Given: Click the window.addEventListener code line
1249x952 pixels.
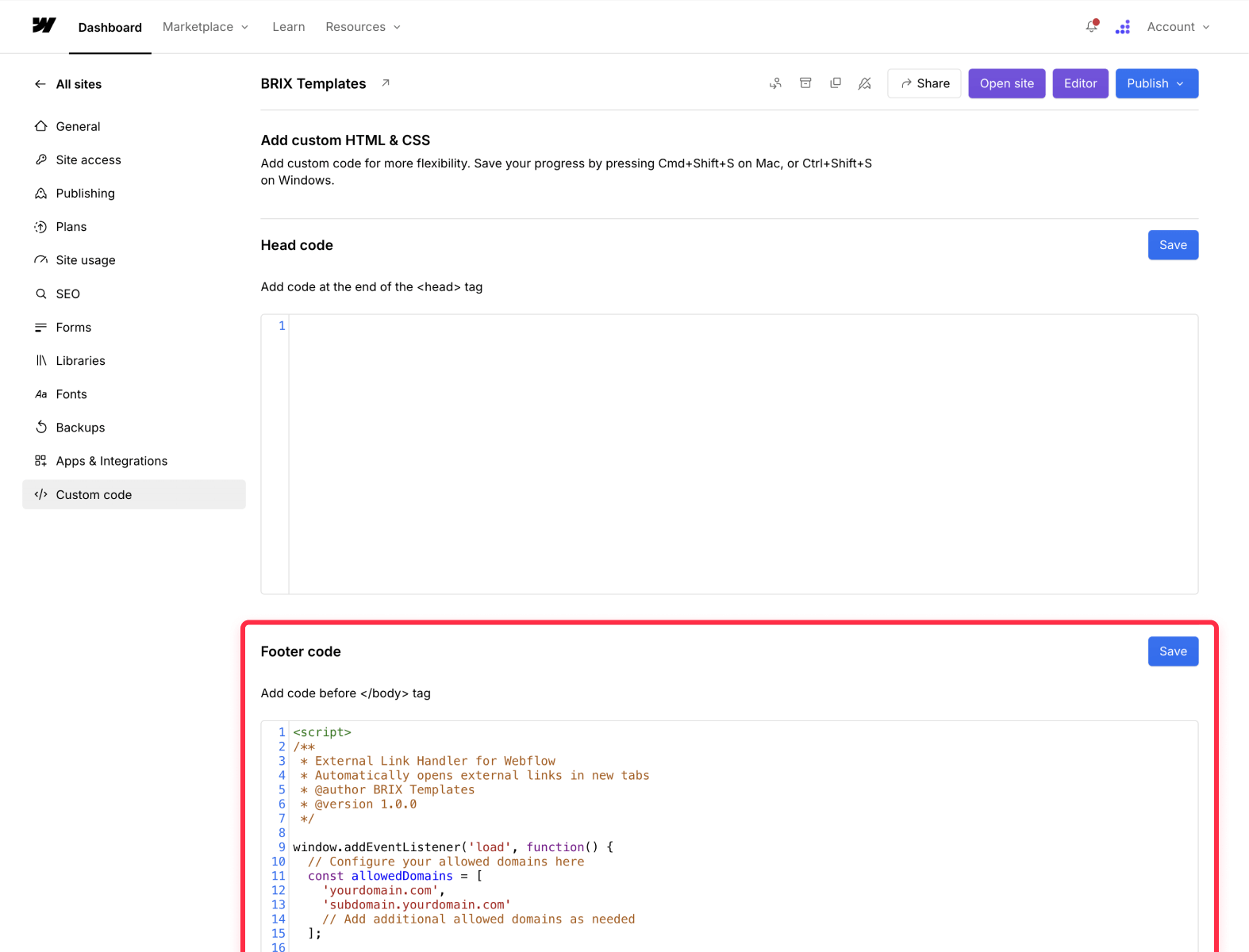Looking at the screenshot, I should click(453, 847).
